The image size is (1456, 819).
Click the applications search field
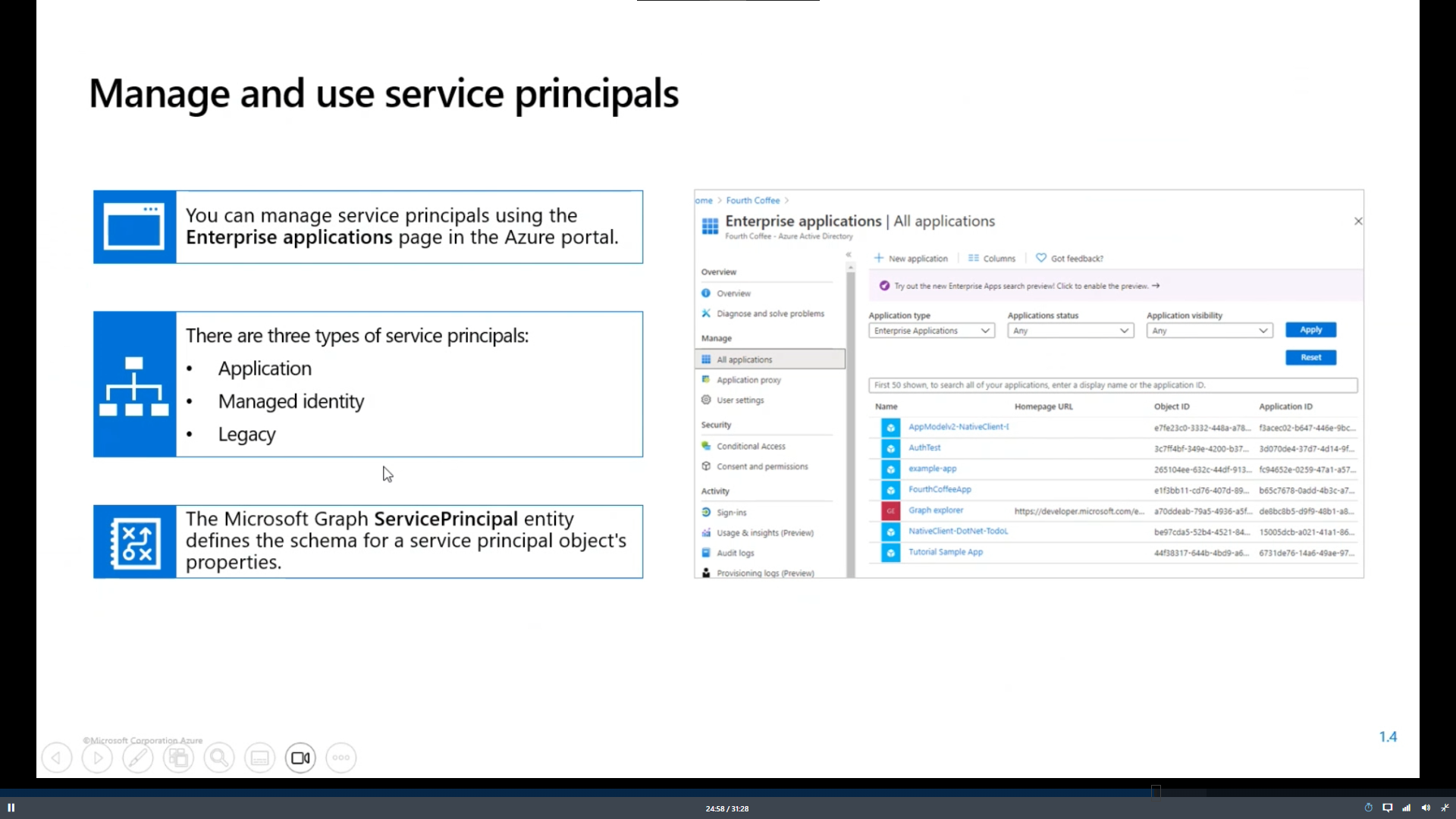pos(1112,385)
